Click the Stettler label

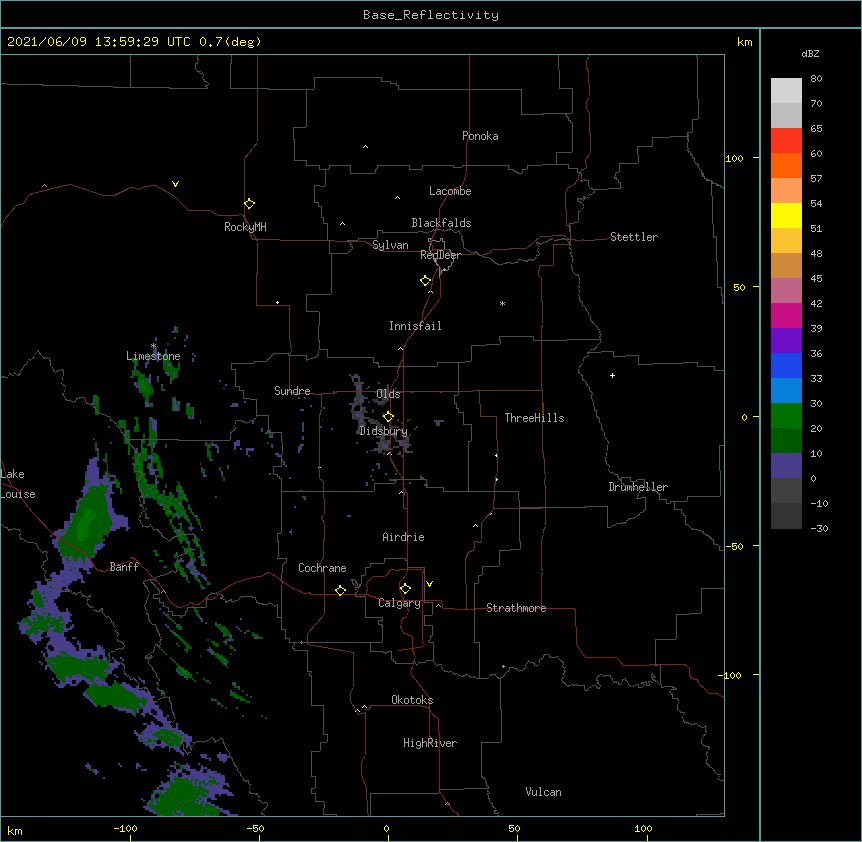[x=634, y=237]
